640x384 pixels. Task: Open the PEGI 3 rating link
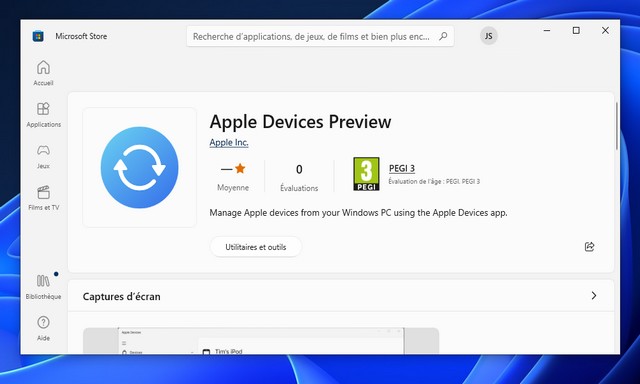[402, 168]
